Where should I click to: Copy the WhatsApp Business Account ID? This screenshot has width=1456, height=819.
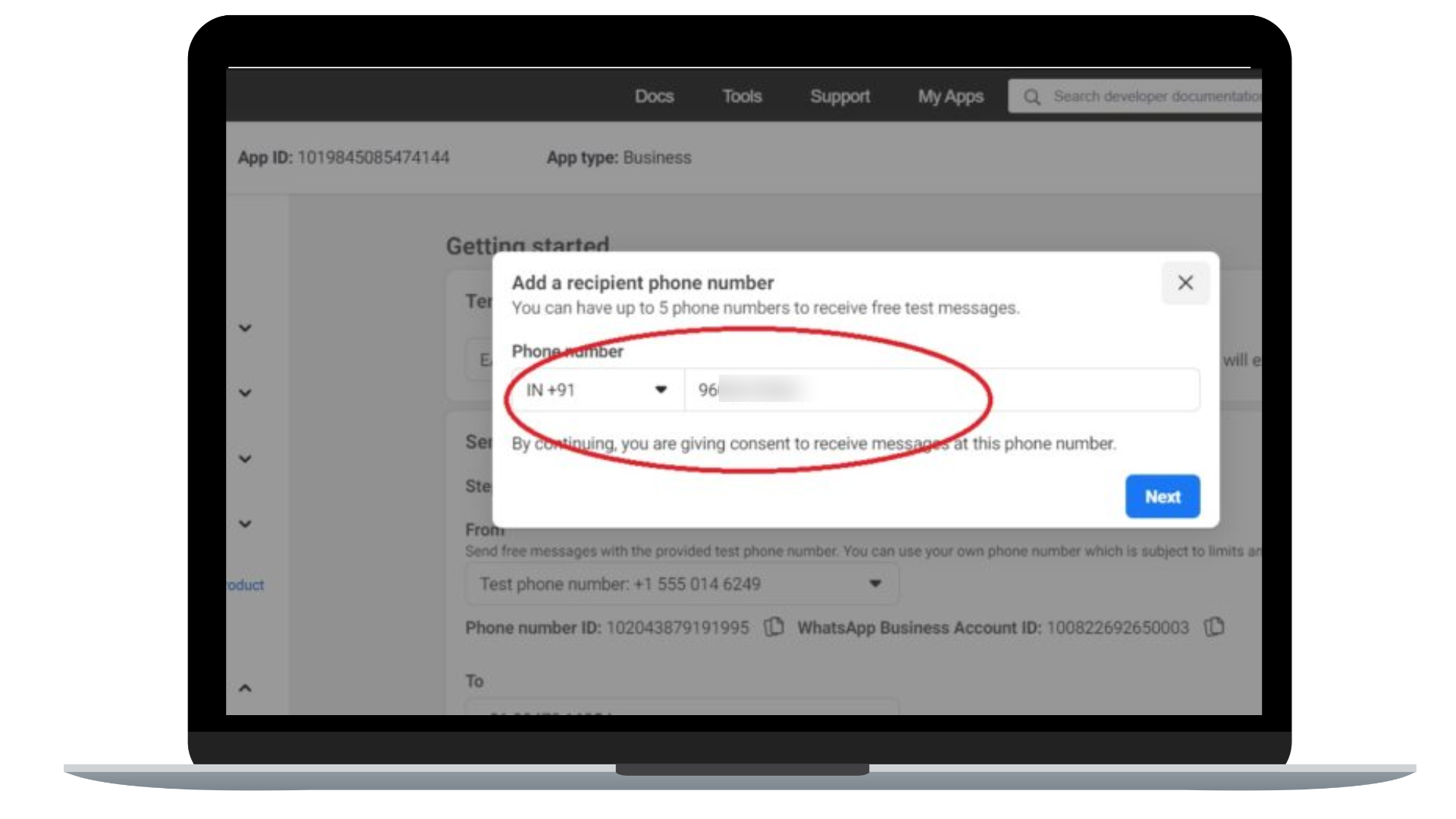coord(1213,627)
